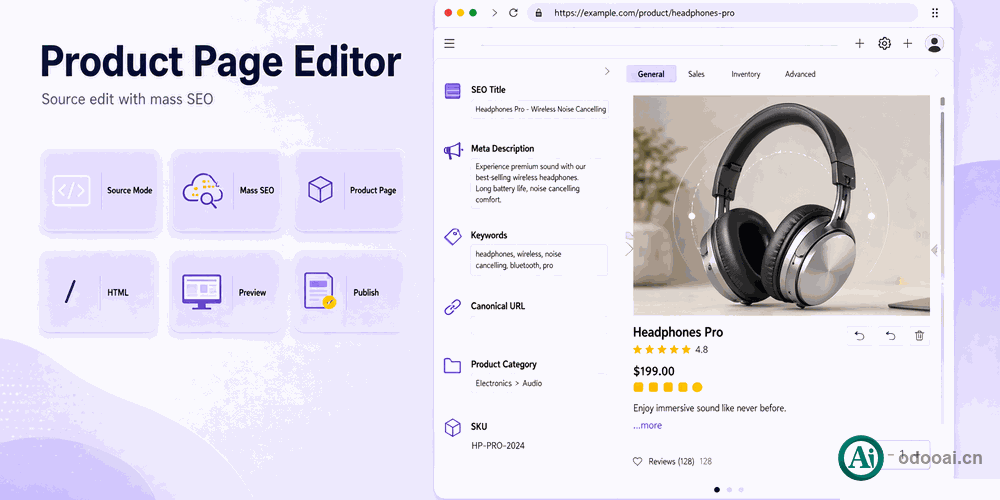Click the Enjoy immersive sound description text
The height and width of the screenshot is (500, 1000).
[x=710, y=408]
